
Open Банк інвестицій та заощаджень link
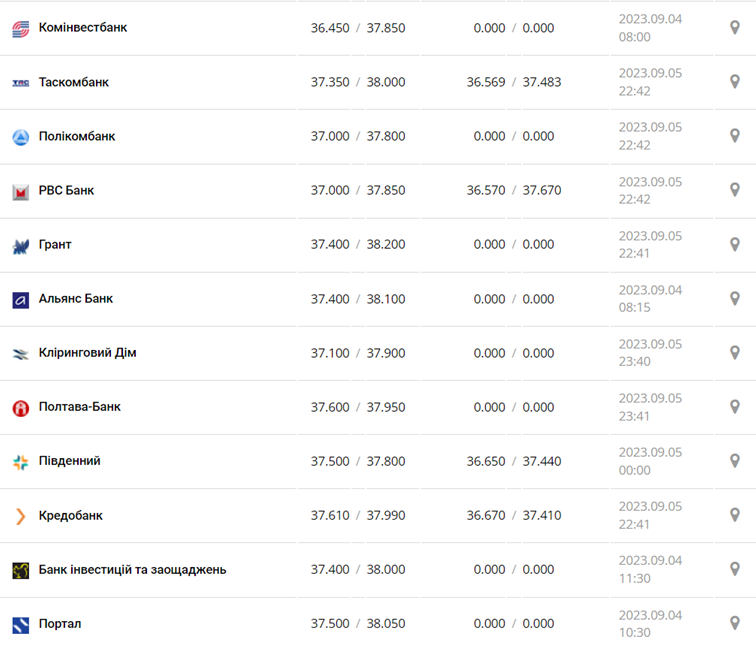pyautogui.click(x=132, y=570)
